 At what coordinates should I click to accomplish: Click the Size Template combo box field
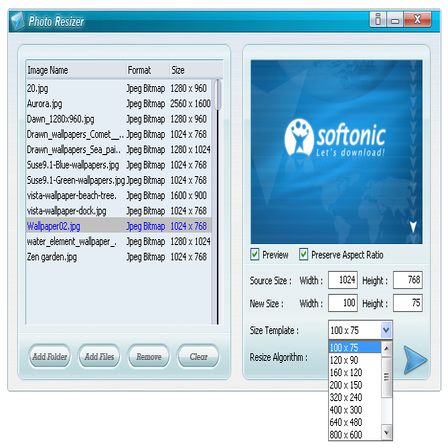360,330
